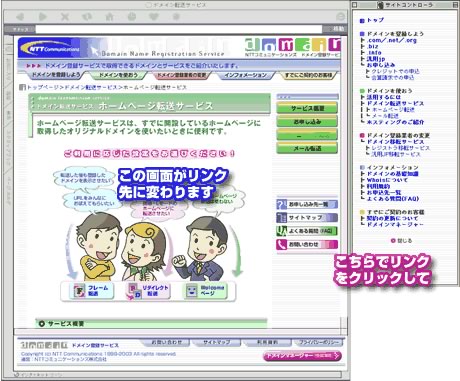
Task: Select the Welcomeページ icon button
Action: pos(205,291)
